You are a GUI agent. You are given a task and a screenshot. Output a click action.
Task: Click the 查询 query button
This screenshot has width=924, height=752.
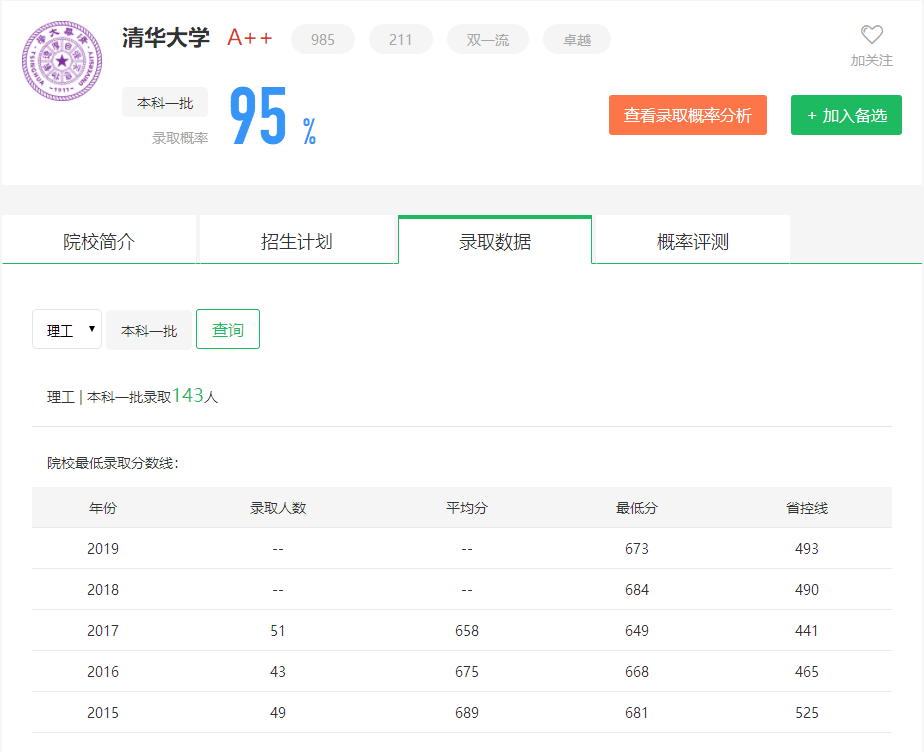coord(228,329)
